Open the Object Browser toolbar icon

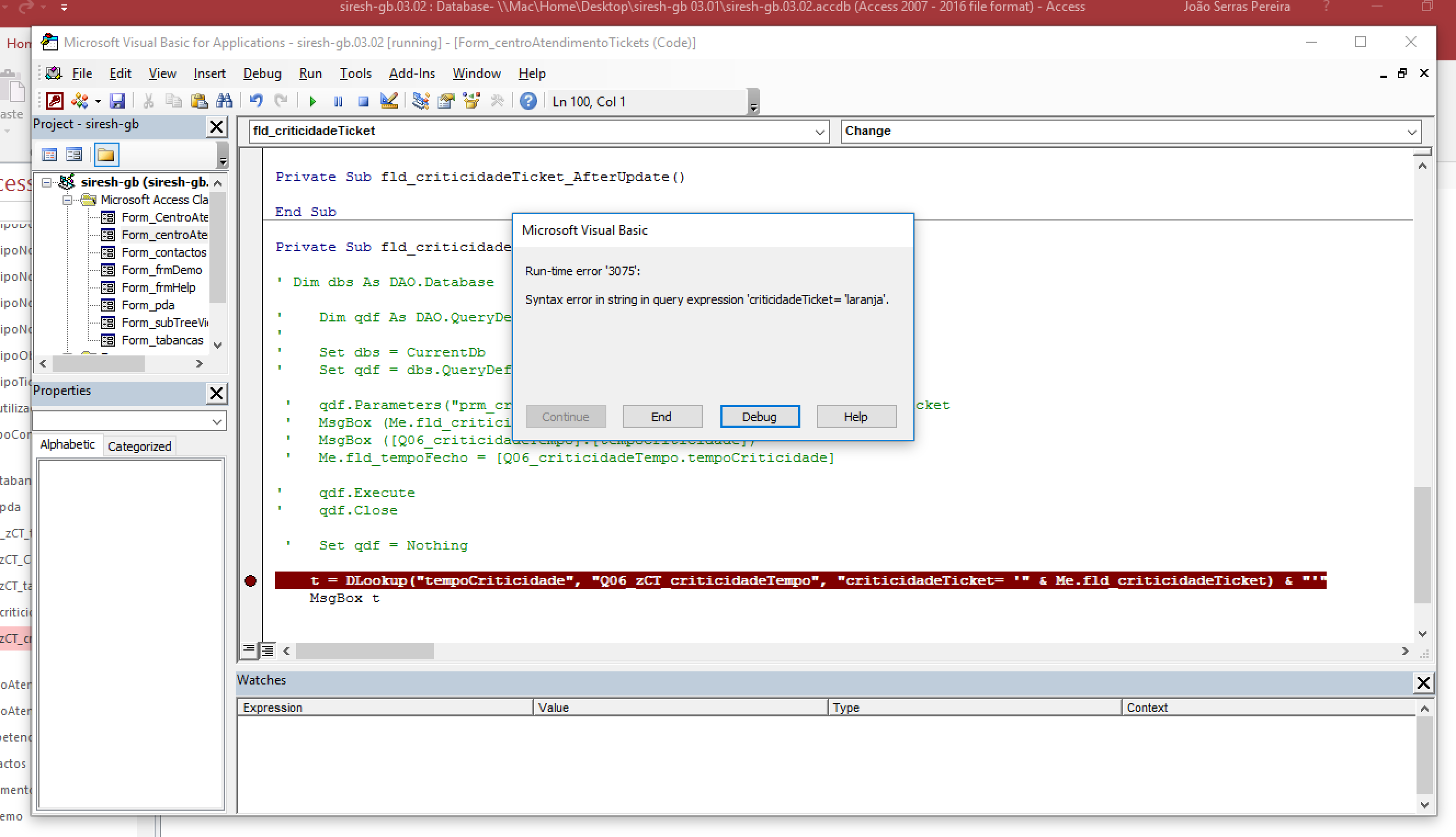(471, 101)
